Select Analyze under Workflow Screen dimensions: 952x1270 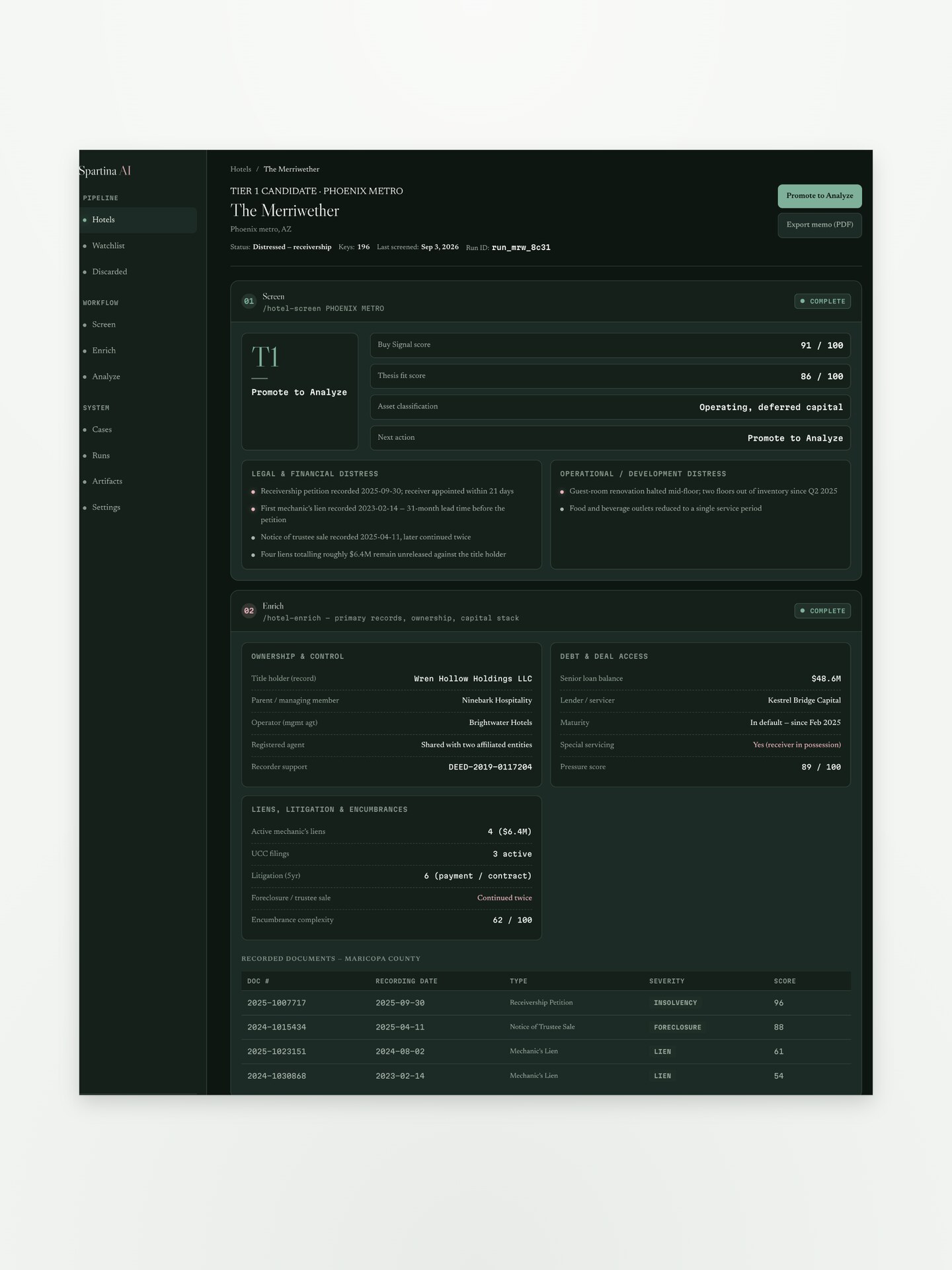coord(138,377)
